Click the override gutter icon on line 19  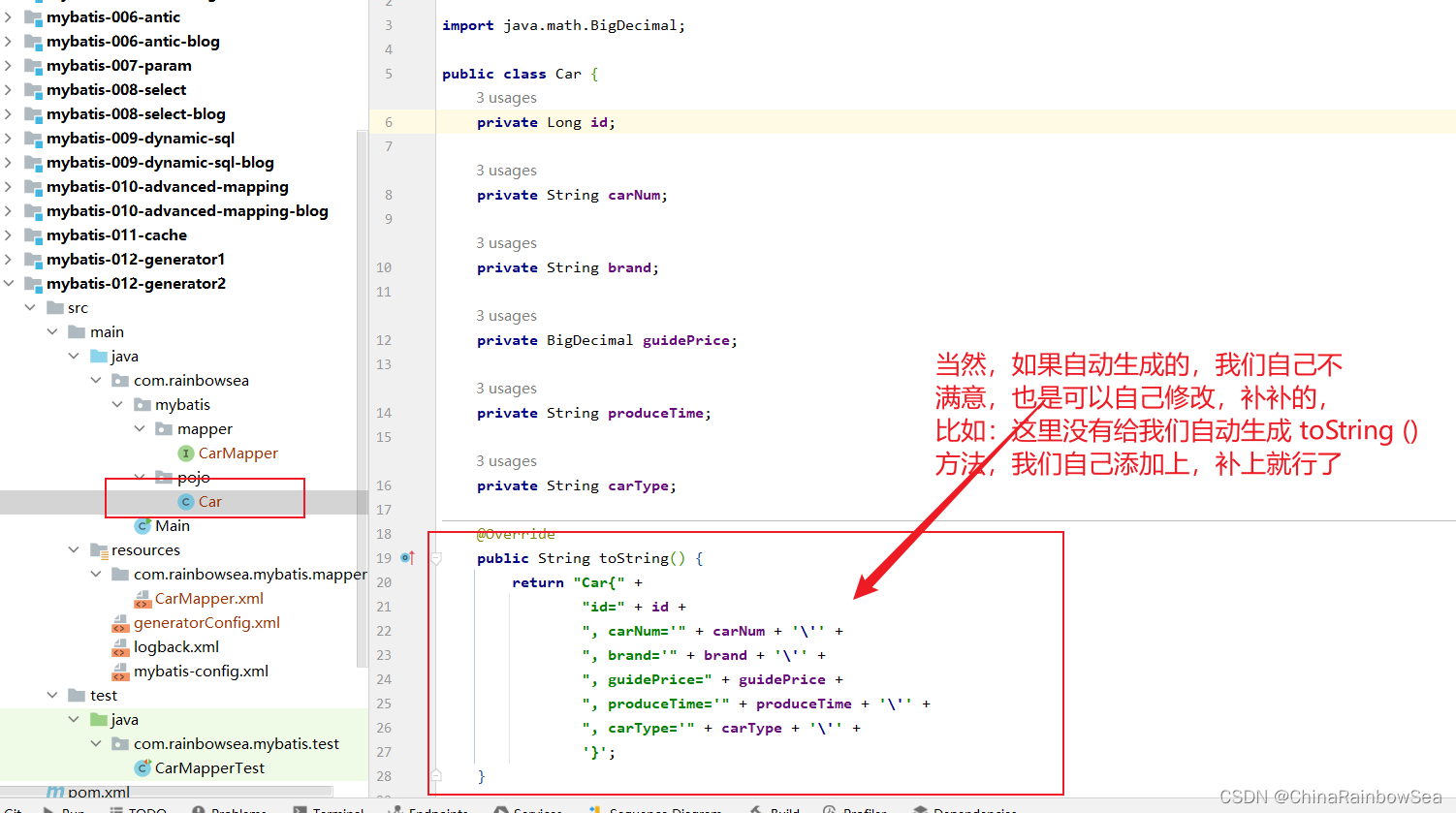pyautogui.click(x=407, y=558)
